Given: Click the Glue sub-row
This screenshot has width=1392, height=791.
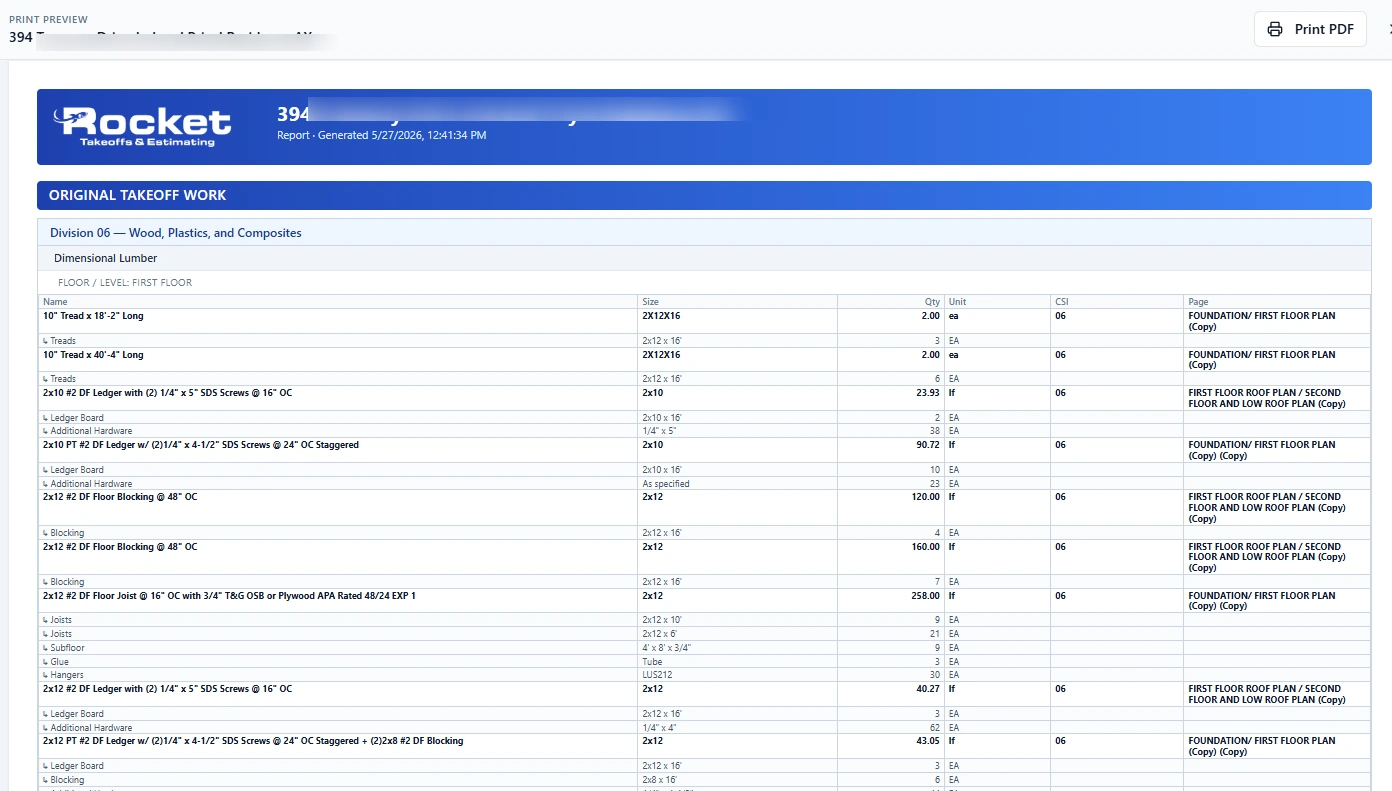Looking at the screenshot, I should click(704, 662).
